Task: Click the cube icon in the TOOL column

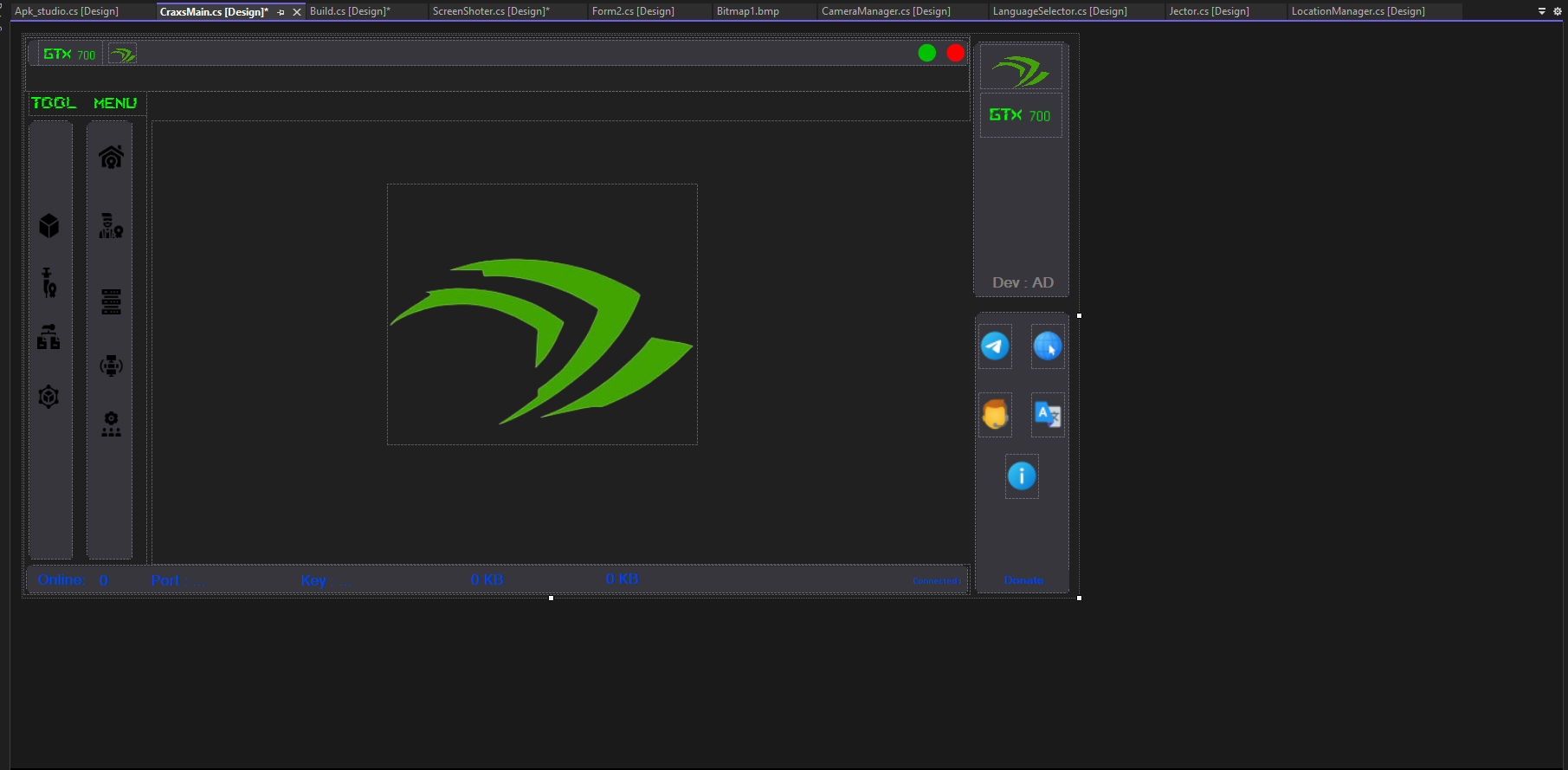Action: pyautogui.click(x=49, y=226)
